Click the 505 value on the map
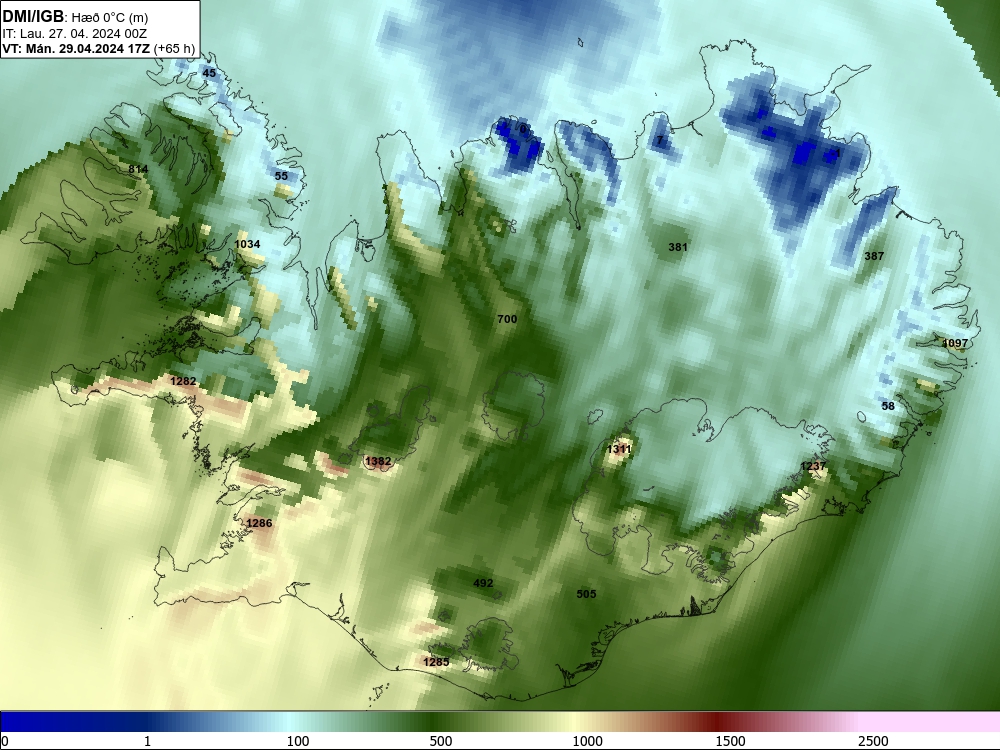 tap(586, 594)
